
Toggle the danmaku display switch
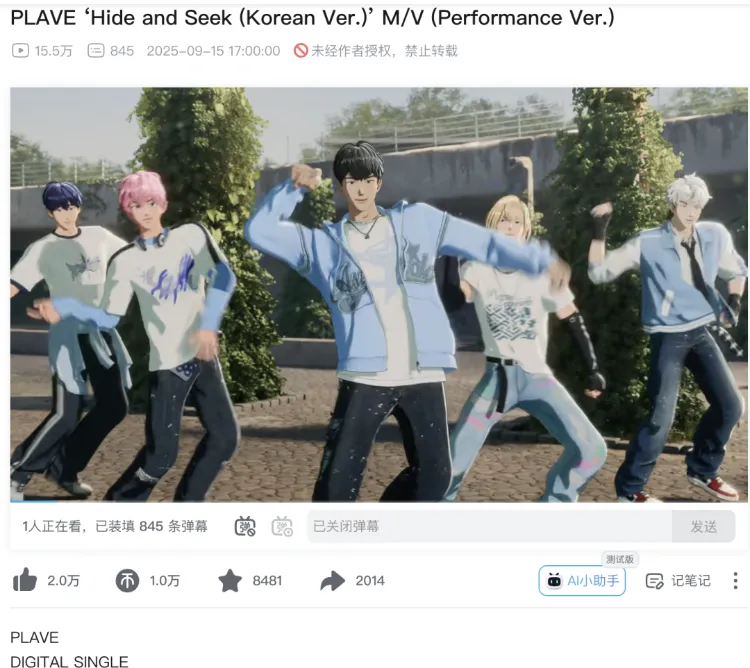tap(245, 526)
